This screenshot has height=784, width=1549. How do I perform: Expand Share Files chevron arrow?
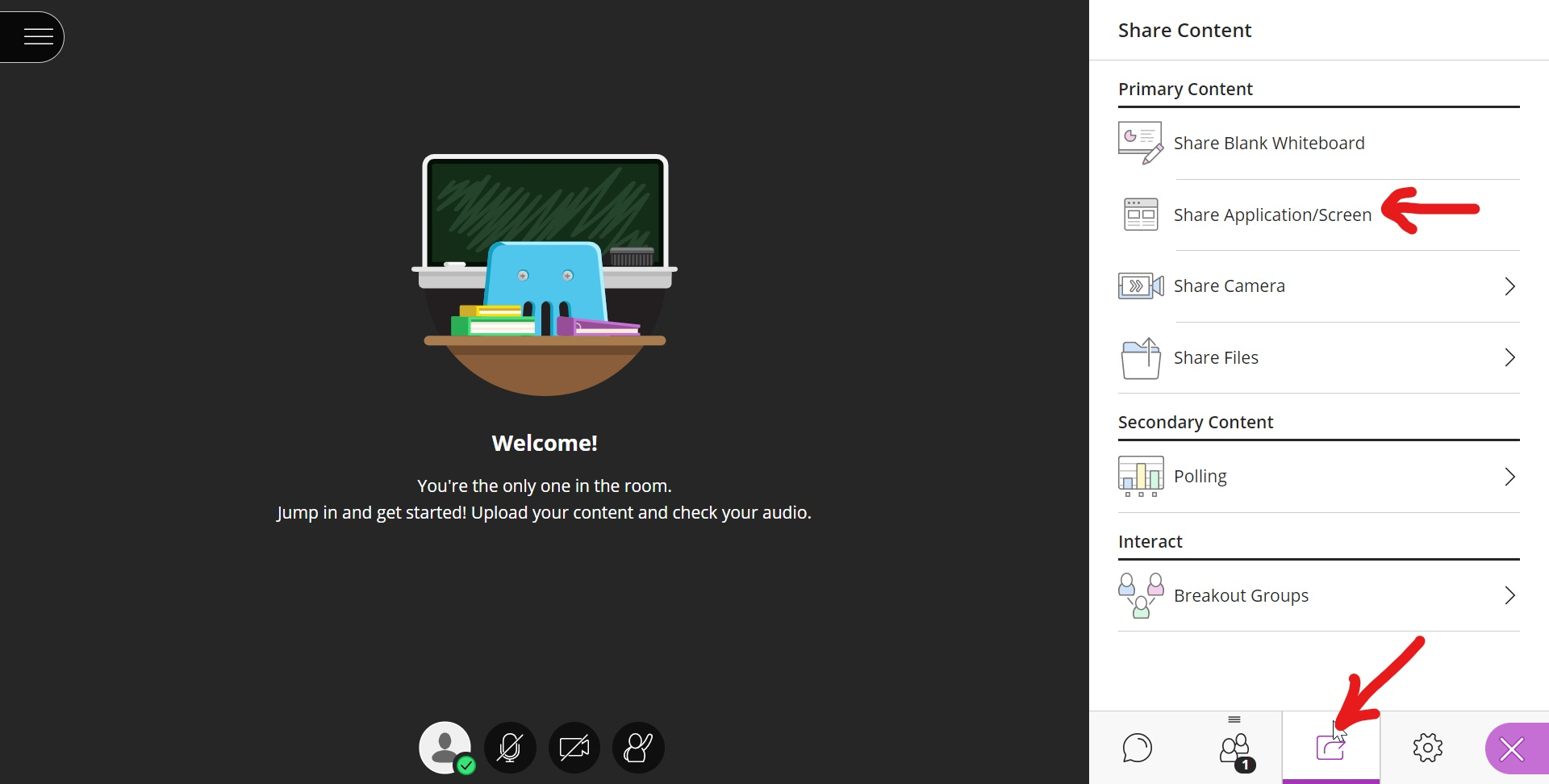[1509, 358]
